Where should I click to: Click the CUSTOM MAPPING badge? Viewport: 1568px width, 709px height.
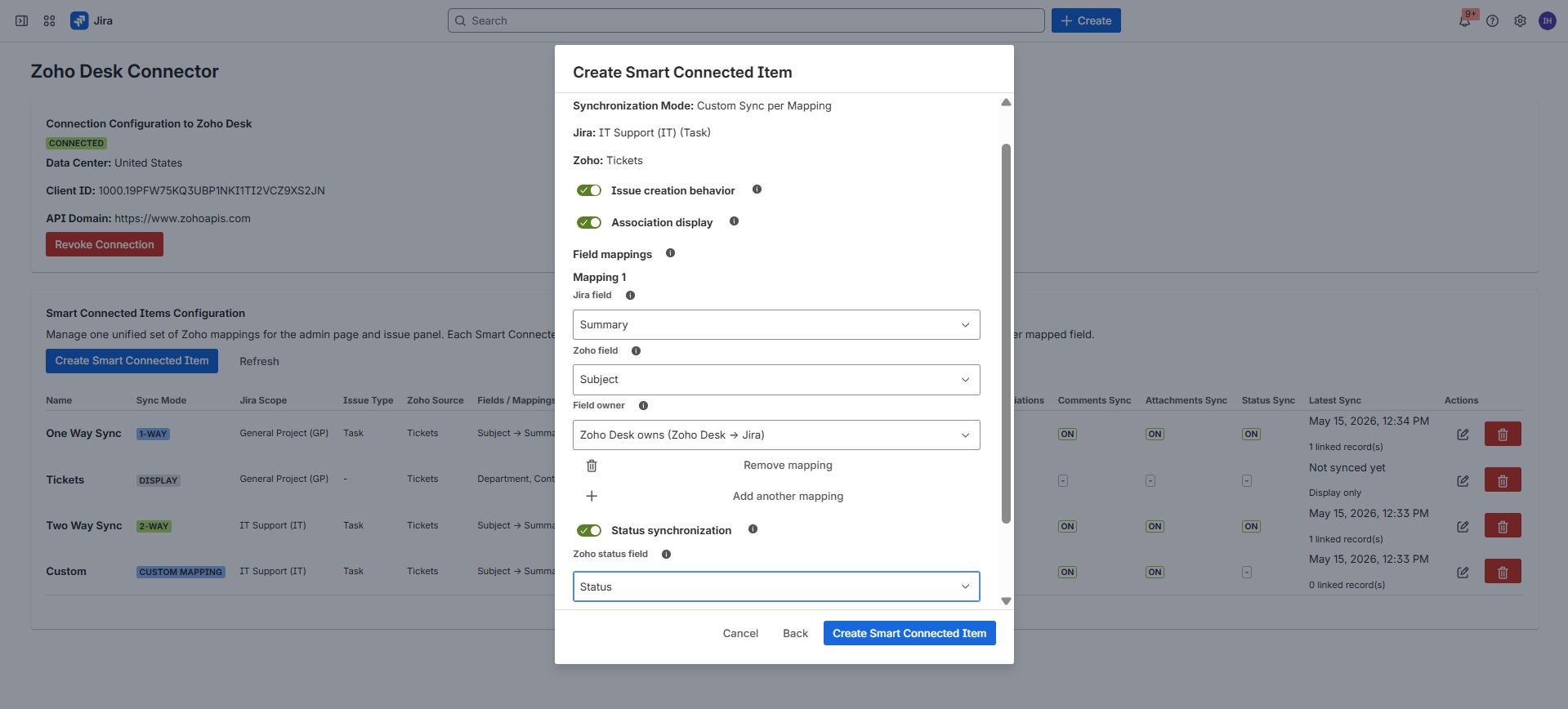[181, 572]
